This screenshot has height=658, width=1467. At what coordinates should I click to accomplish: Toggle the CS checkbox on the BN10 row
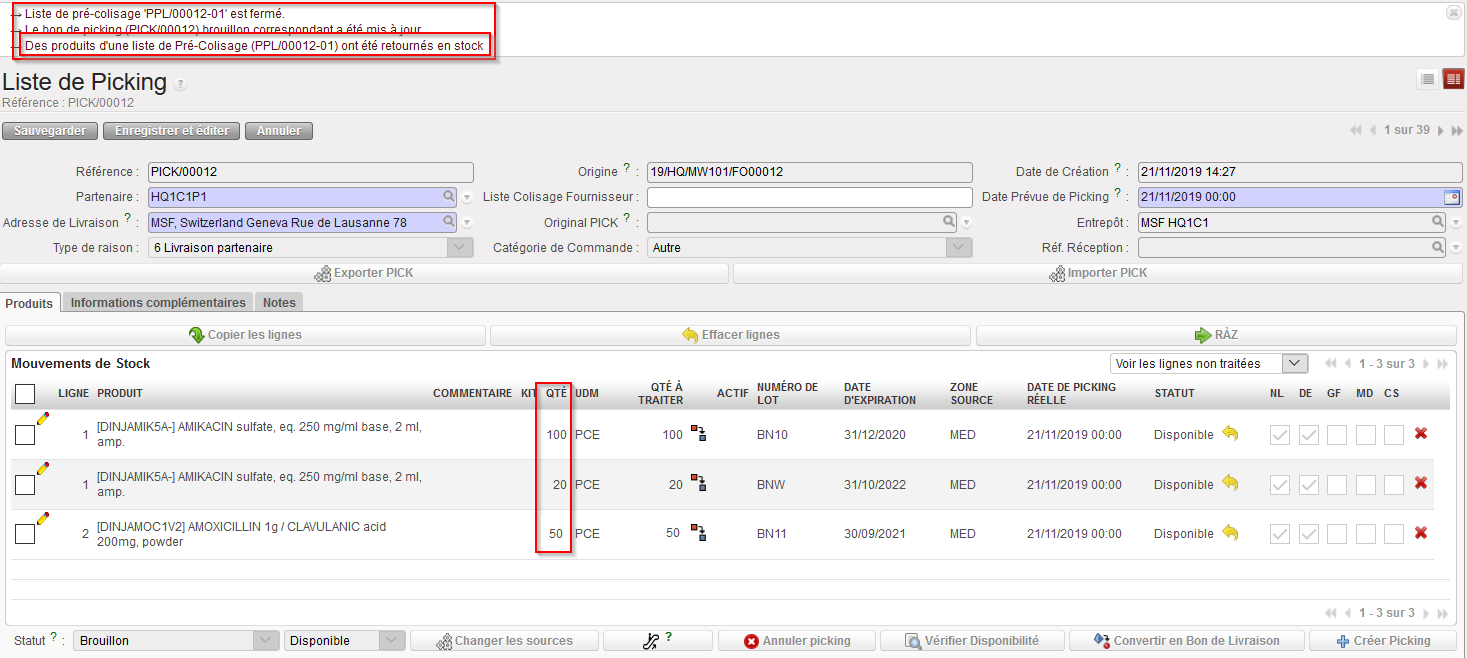click(x=1393, y=435)
